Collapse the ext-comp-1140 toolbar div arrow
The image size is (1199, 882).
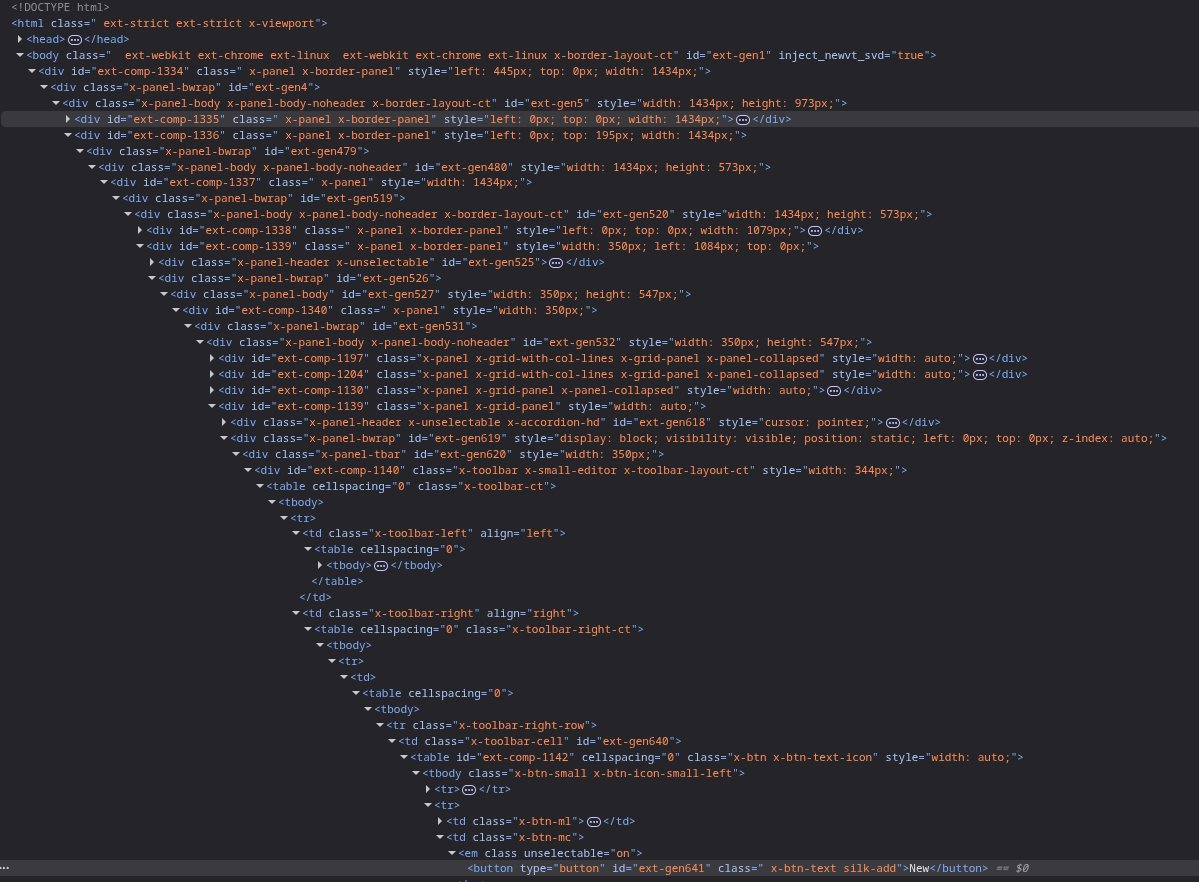[248, 470]
